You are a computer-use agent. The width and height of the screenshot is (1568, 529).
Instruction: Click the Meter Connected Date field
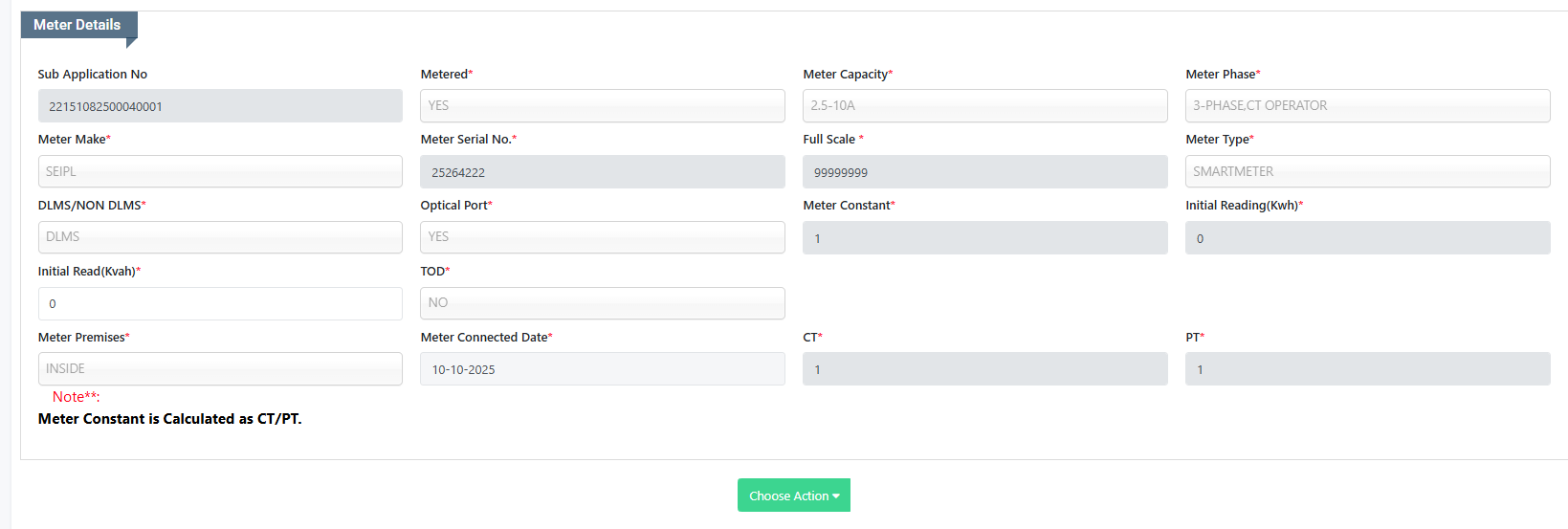pyautogui.click(x=602, y=369)
